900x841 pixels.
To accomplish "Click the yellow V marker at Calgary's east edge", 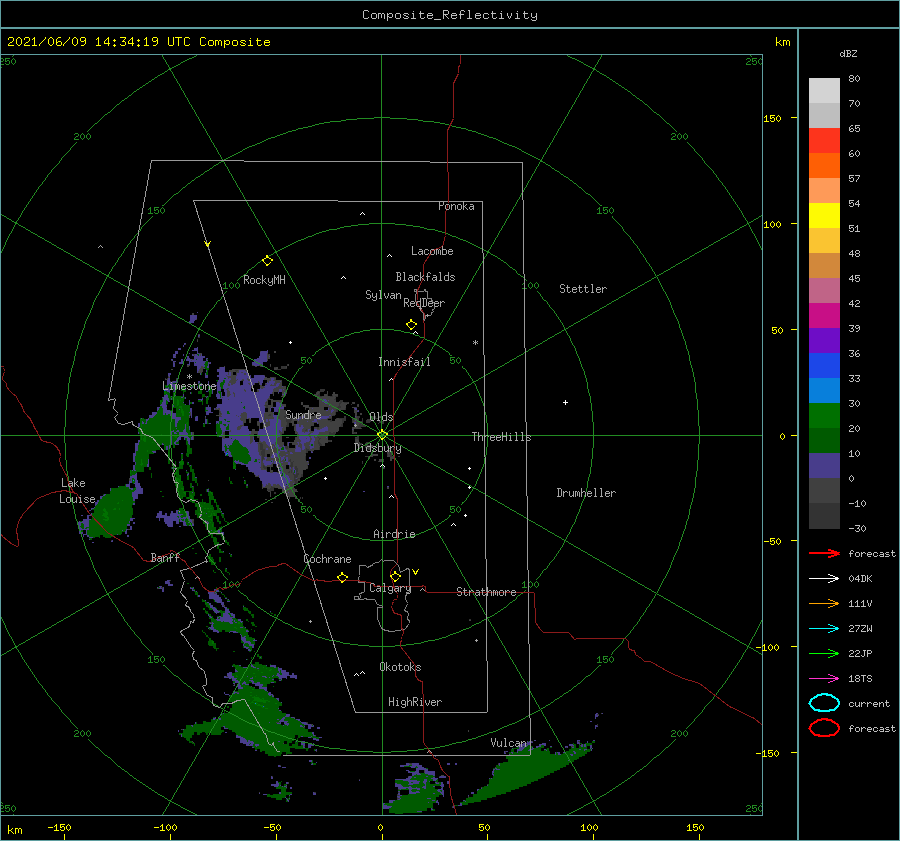I will (415, 572).
